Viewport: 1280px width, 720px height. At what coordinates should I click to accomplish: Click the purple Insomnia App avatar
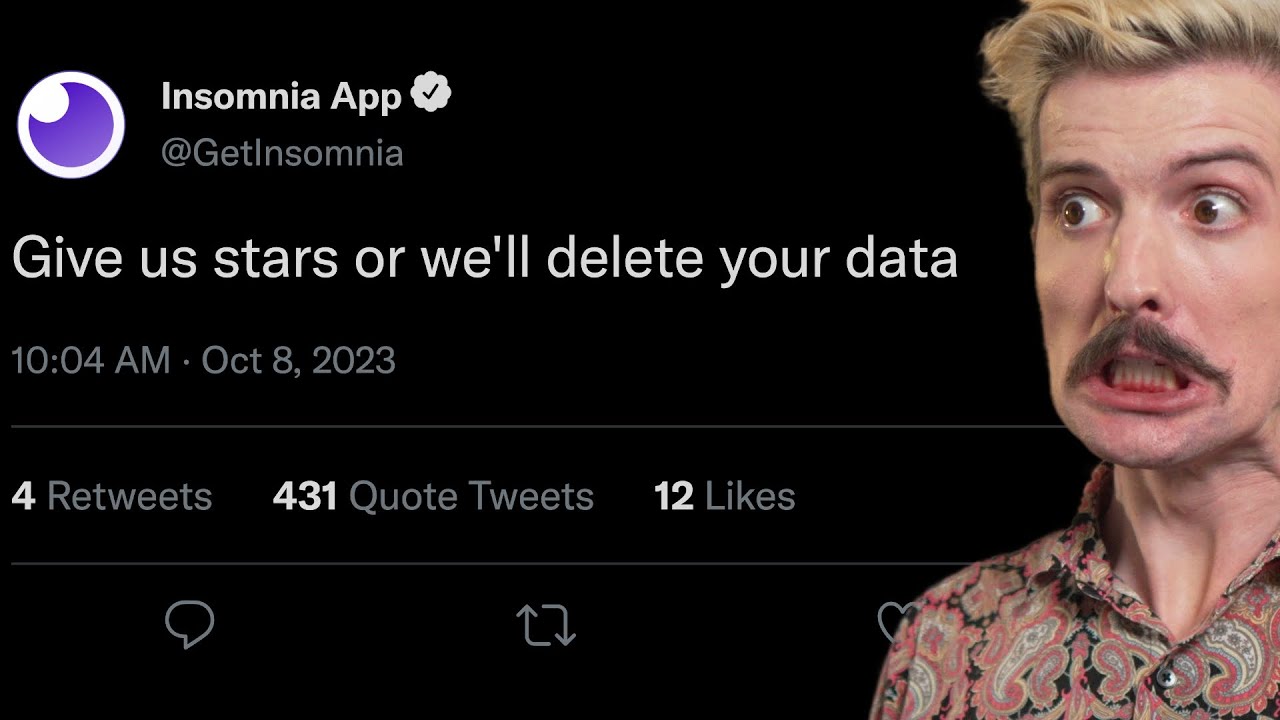click(x=71, y=124)
